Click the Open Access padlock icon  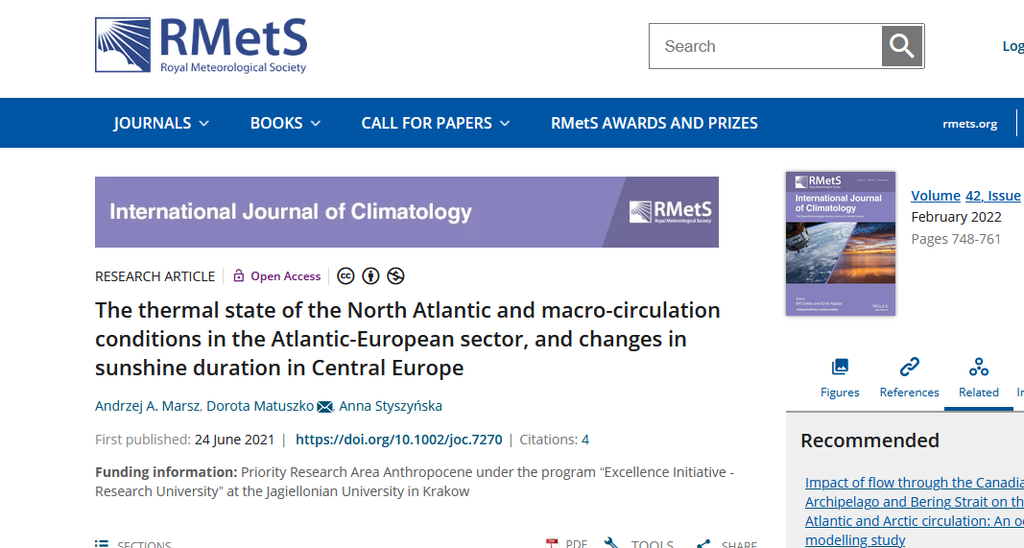pyautogui.click(x=239, y=276)
